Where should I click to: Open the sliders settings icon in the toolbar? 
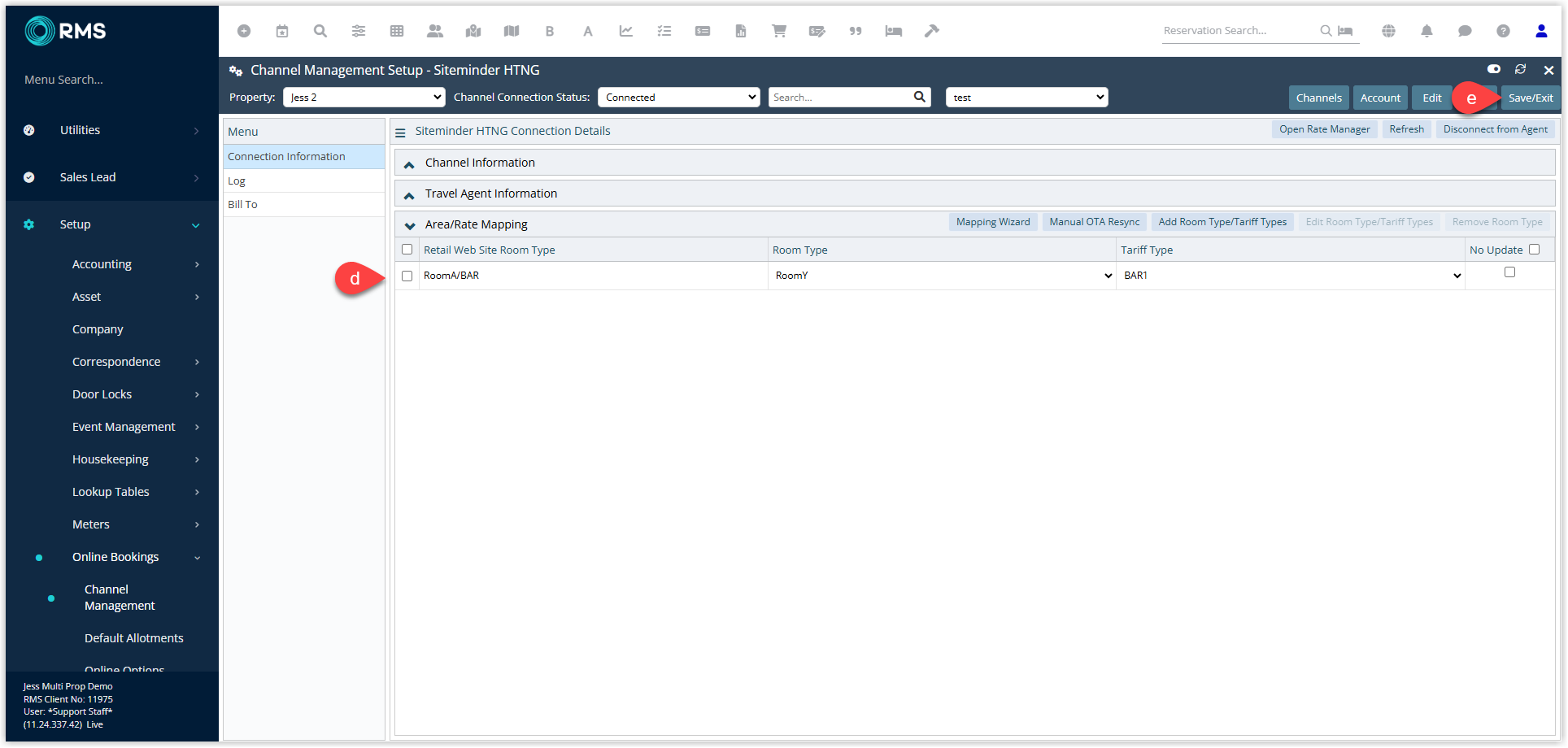click(359, 31)
